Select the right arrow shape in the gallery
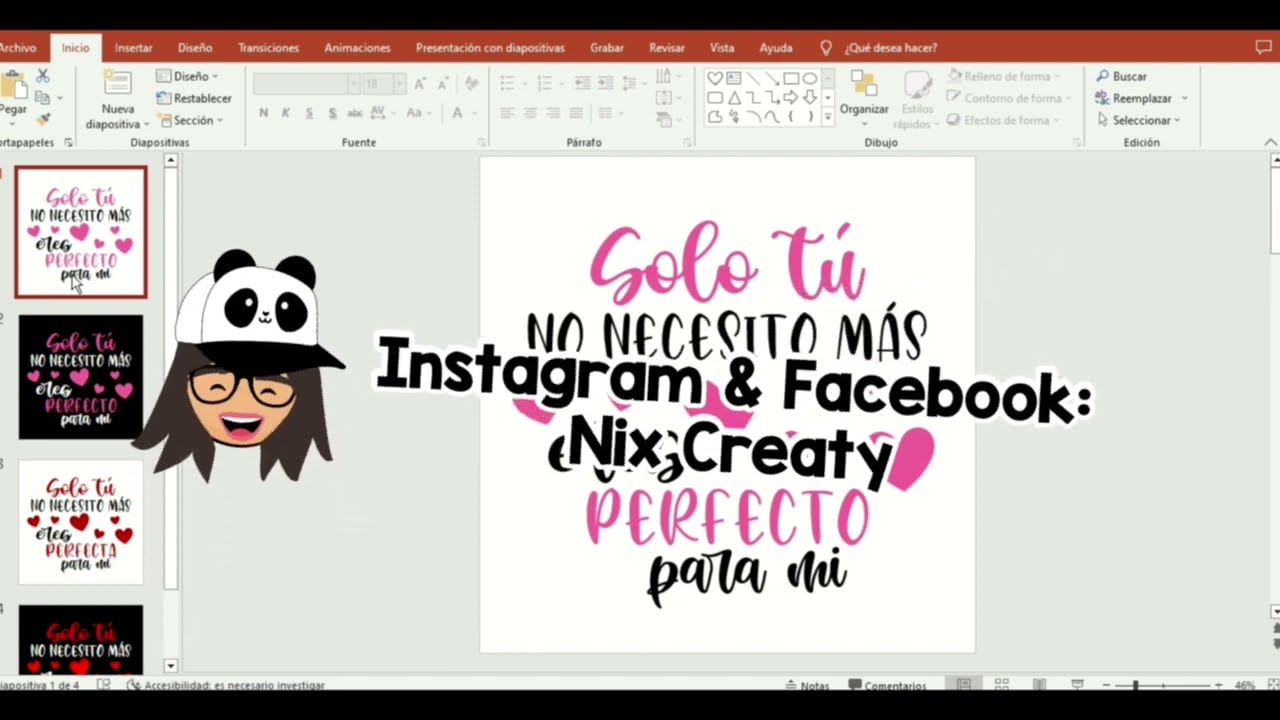Screen dimensions: 1280x720 (791, 98)
